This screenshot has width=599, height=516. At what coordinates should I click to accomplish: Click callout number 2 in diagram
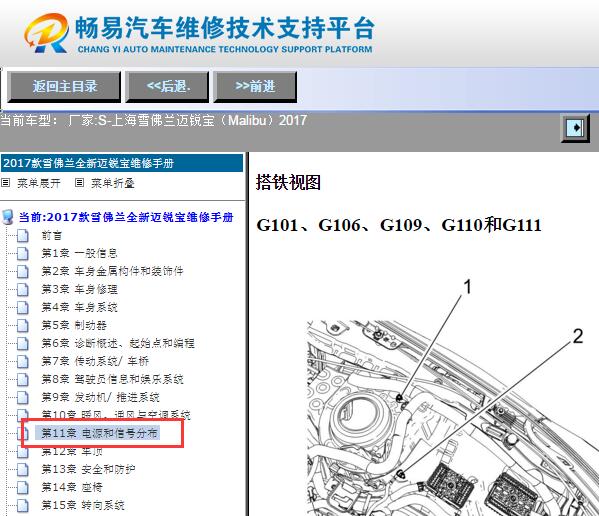[578, 336]
